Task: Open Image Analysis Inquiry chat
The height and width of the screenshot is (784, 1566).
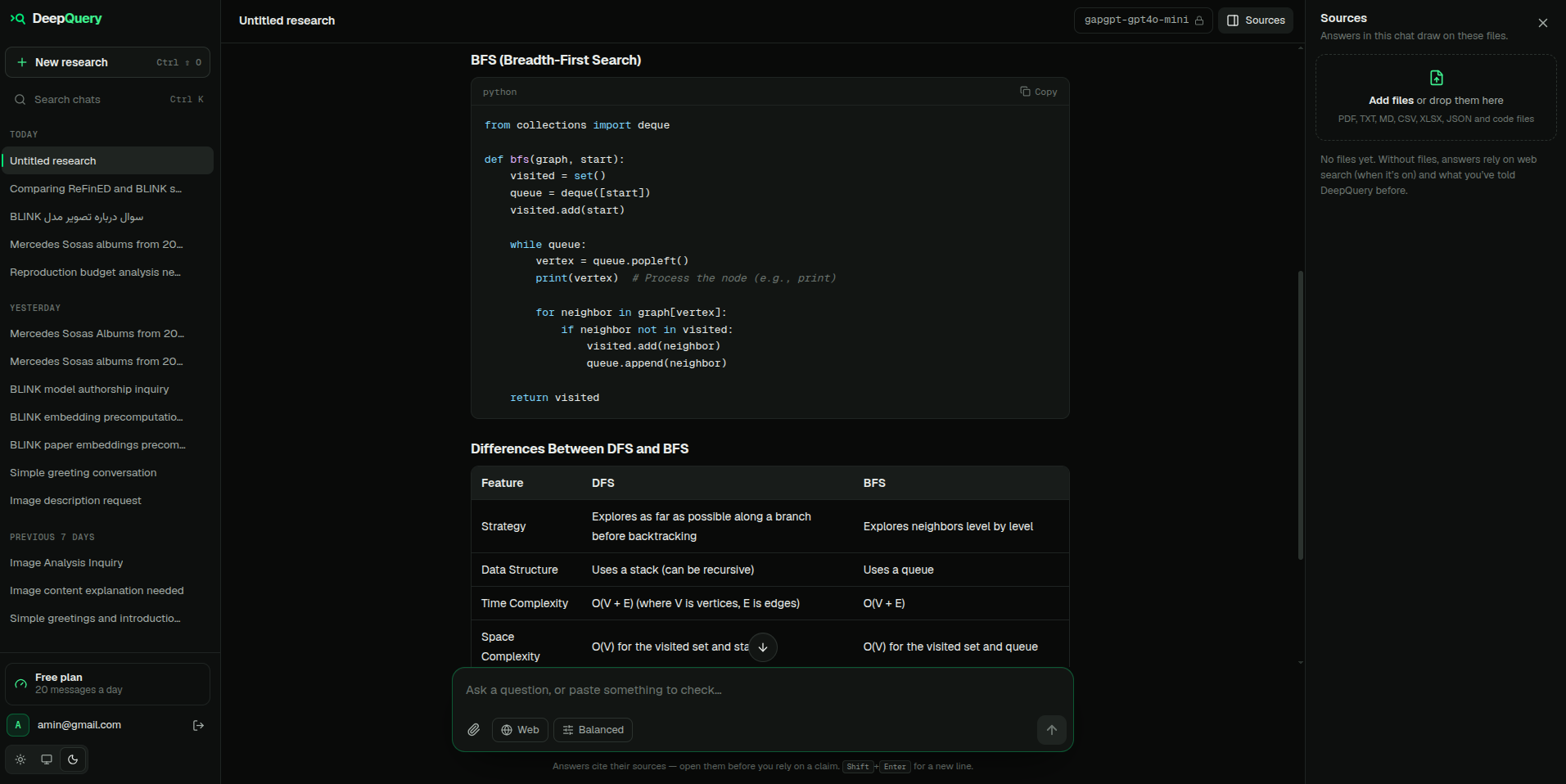Action: pyautogui.click(x=107, y=562)
